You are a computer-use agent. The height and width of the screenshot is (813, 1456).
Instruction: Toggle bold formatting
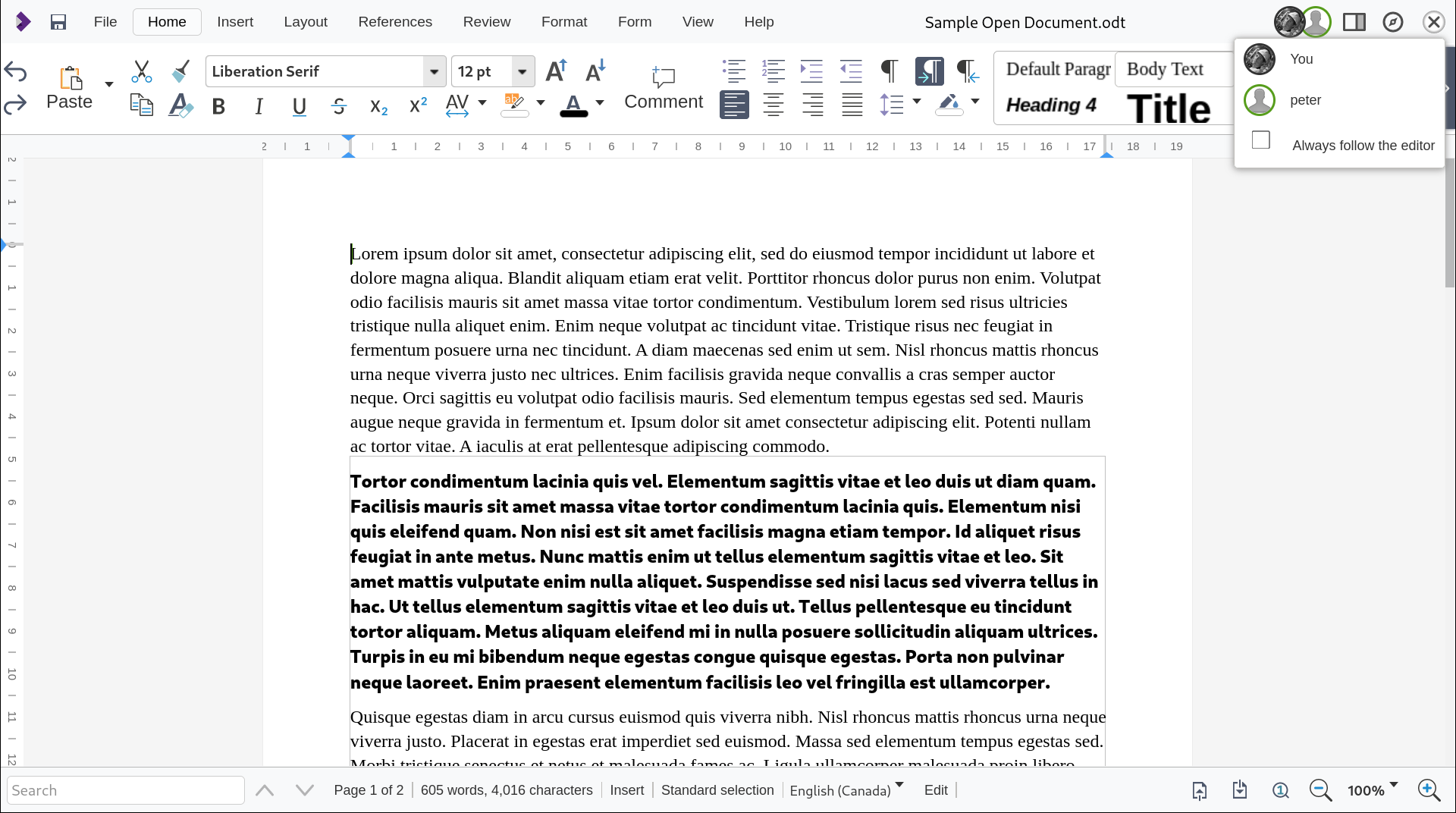(218, 106)
